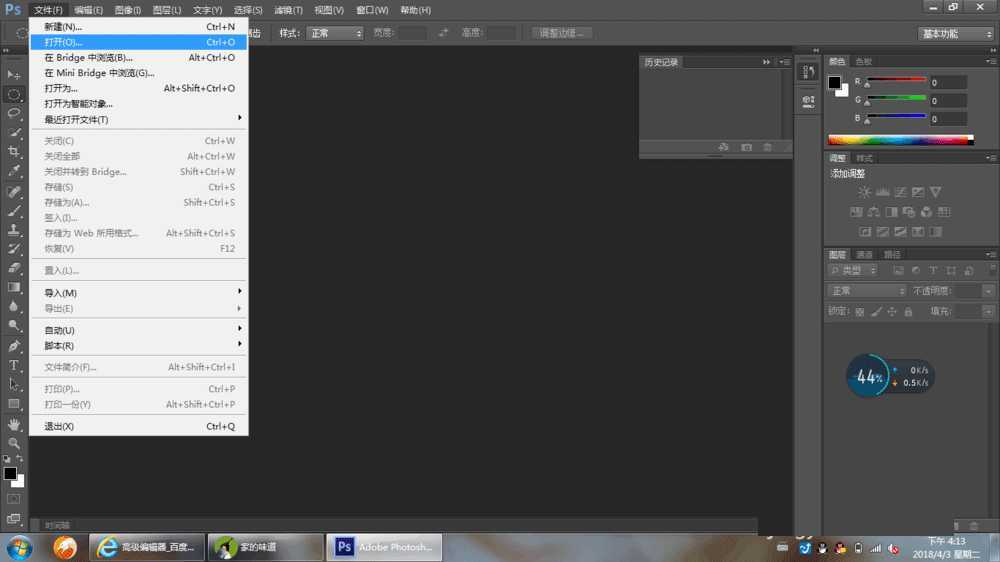This screenshot has width=1000, height=562.
Task: Select the Hand tool
Action: tap(13, 424)
